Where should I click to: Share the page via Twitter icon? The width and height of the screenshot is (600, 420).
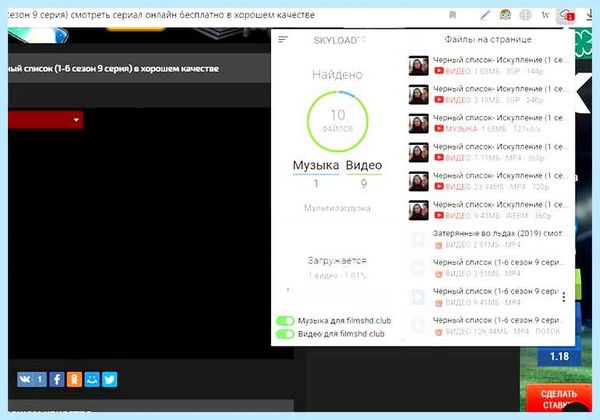(x=109, y=379)
